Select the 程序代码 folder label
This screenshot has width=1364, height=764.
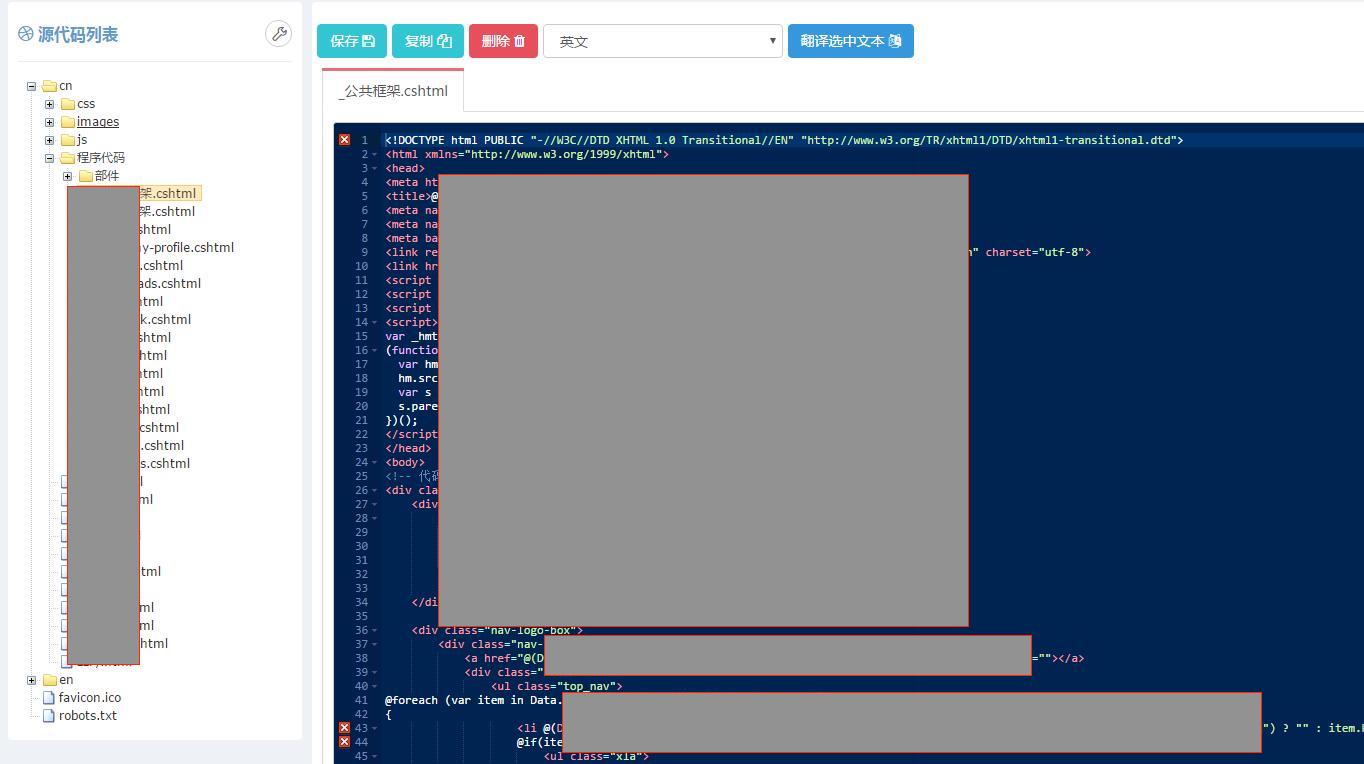(x=101, y=158)
